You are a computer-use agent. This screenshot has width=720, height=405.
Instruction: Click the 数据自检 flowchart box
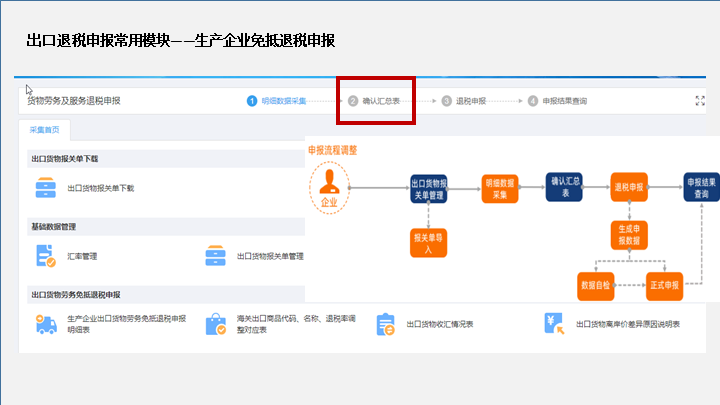click(x=596, y=286)
